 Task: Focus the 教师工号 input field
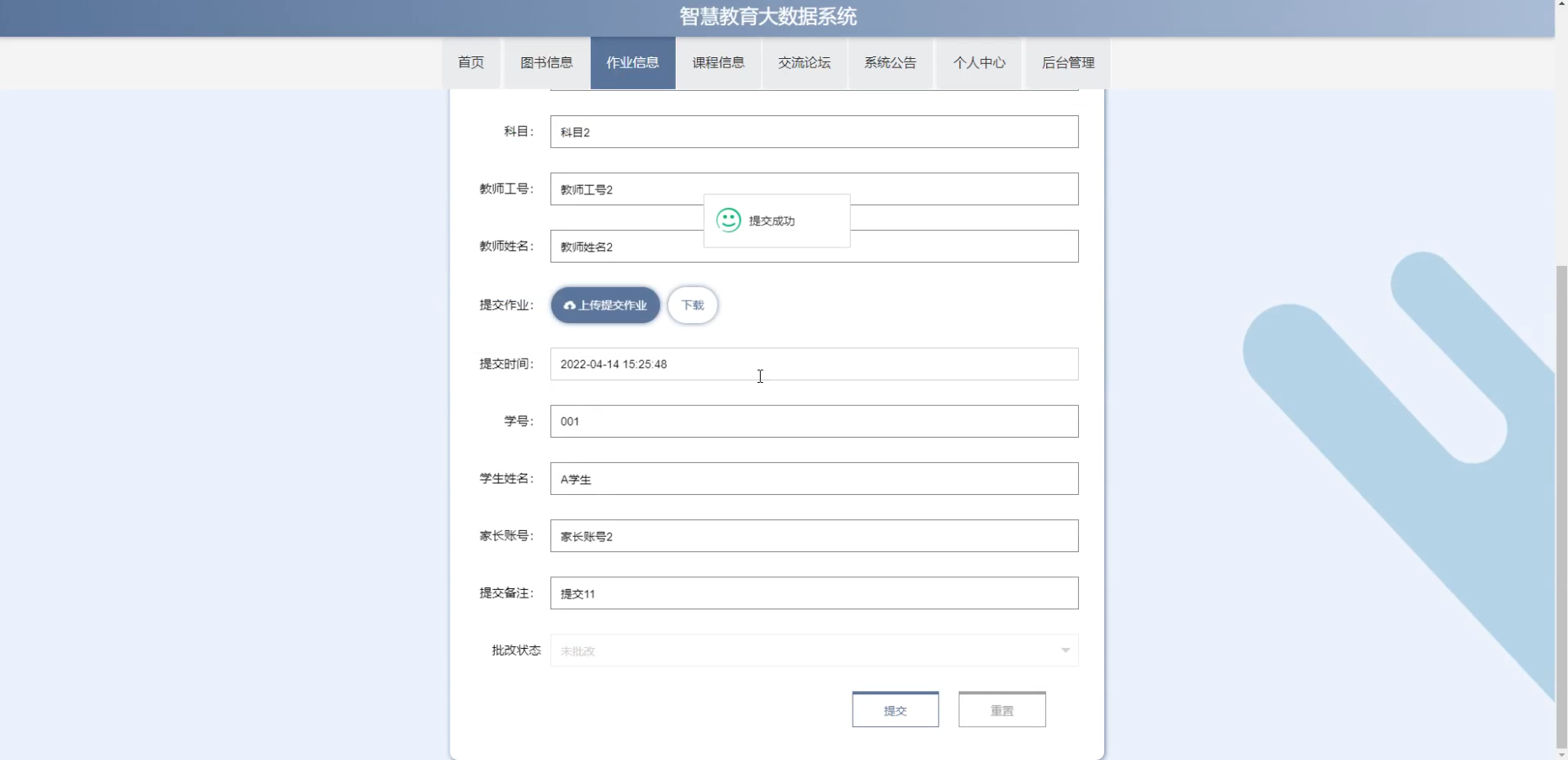(814, 189)
